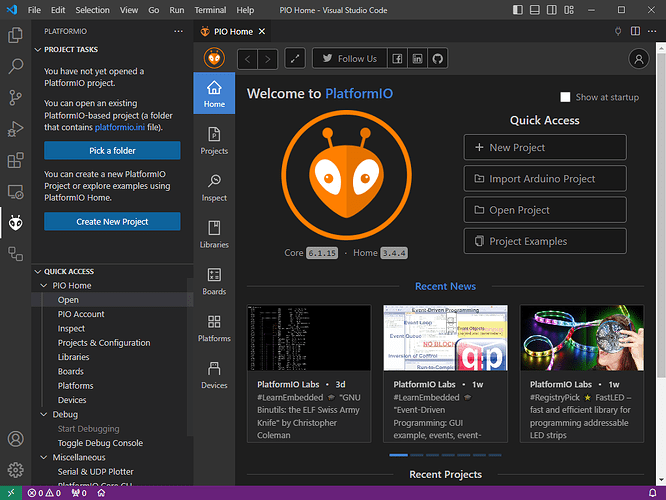The image size is (666, 500).
Task: Click Project Examples button
Action: coord(545,241)
